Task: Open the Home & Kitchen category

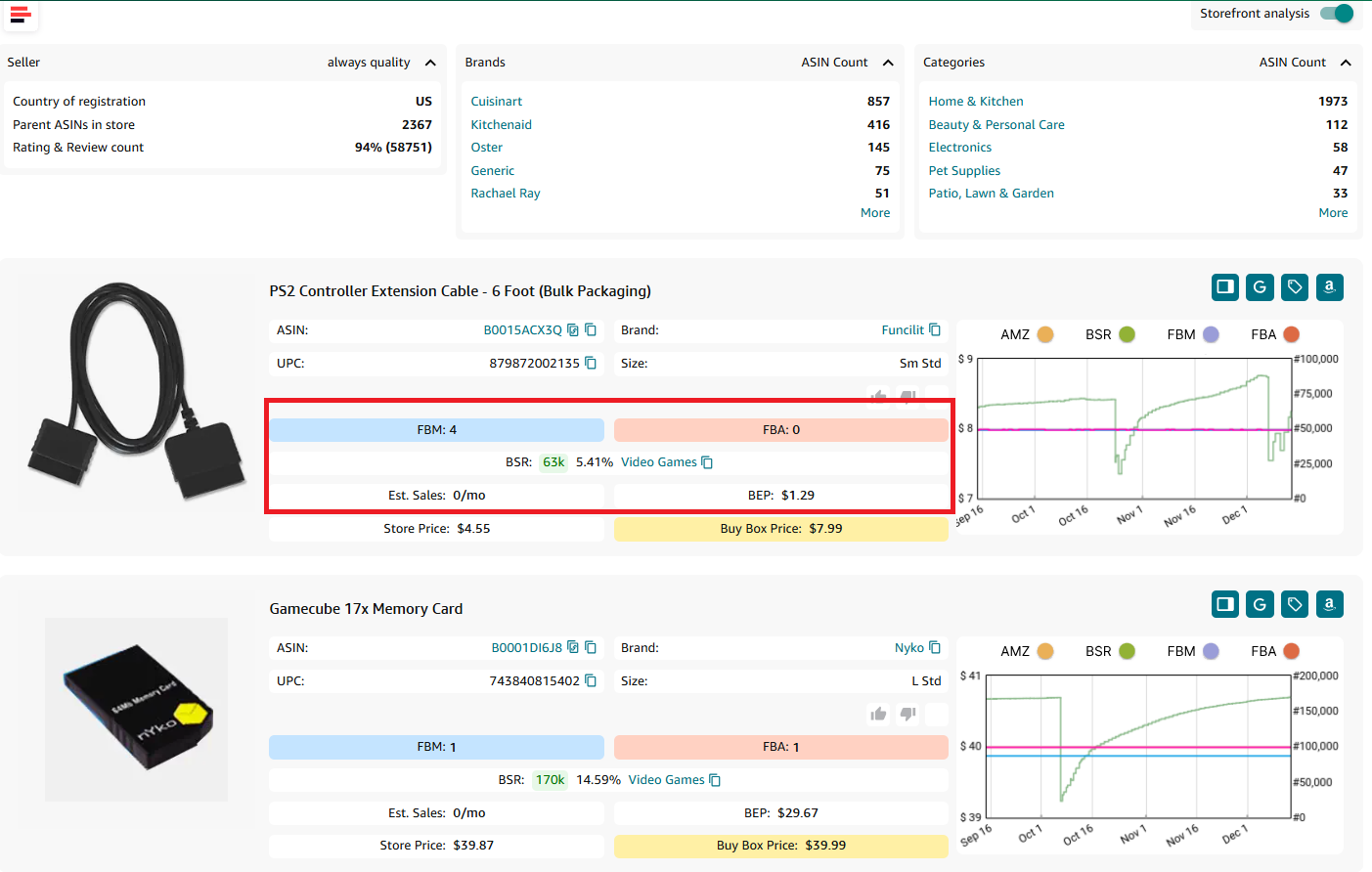Action: point(975,101)
